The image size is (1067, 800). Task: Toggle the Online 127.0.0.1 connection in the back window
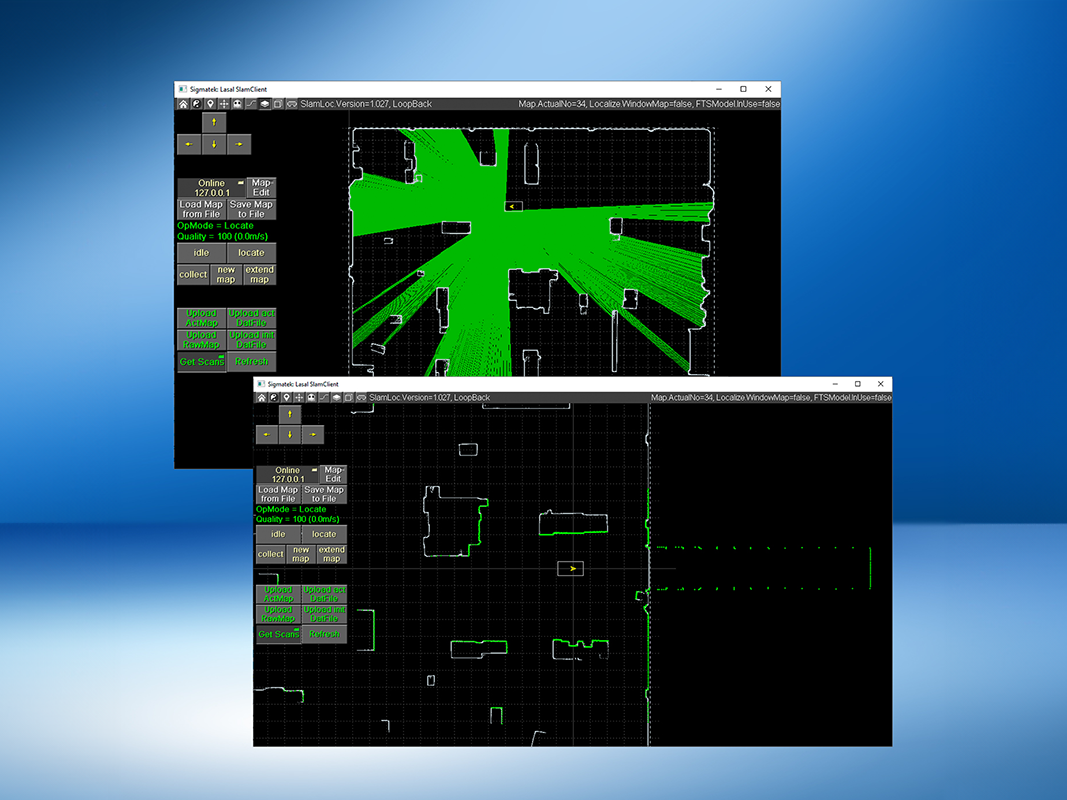coord(212,188)
